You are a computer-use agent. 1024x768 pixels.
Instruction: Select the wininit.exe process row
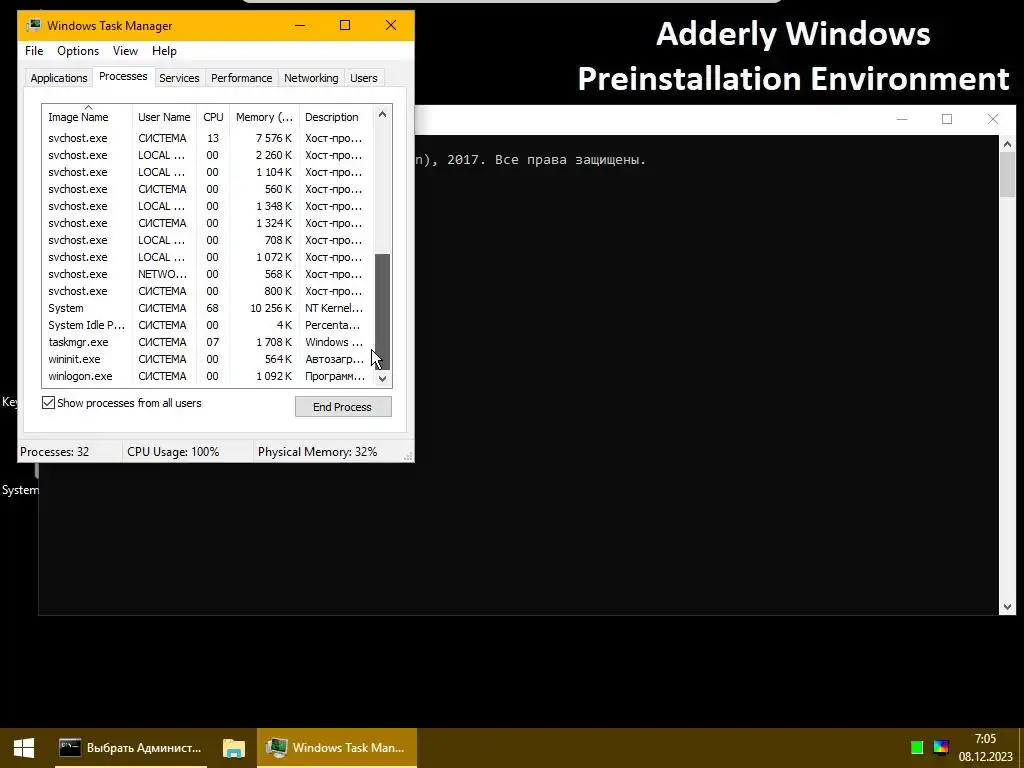208,359
